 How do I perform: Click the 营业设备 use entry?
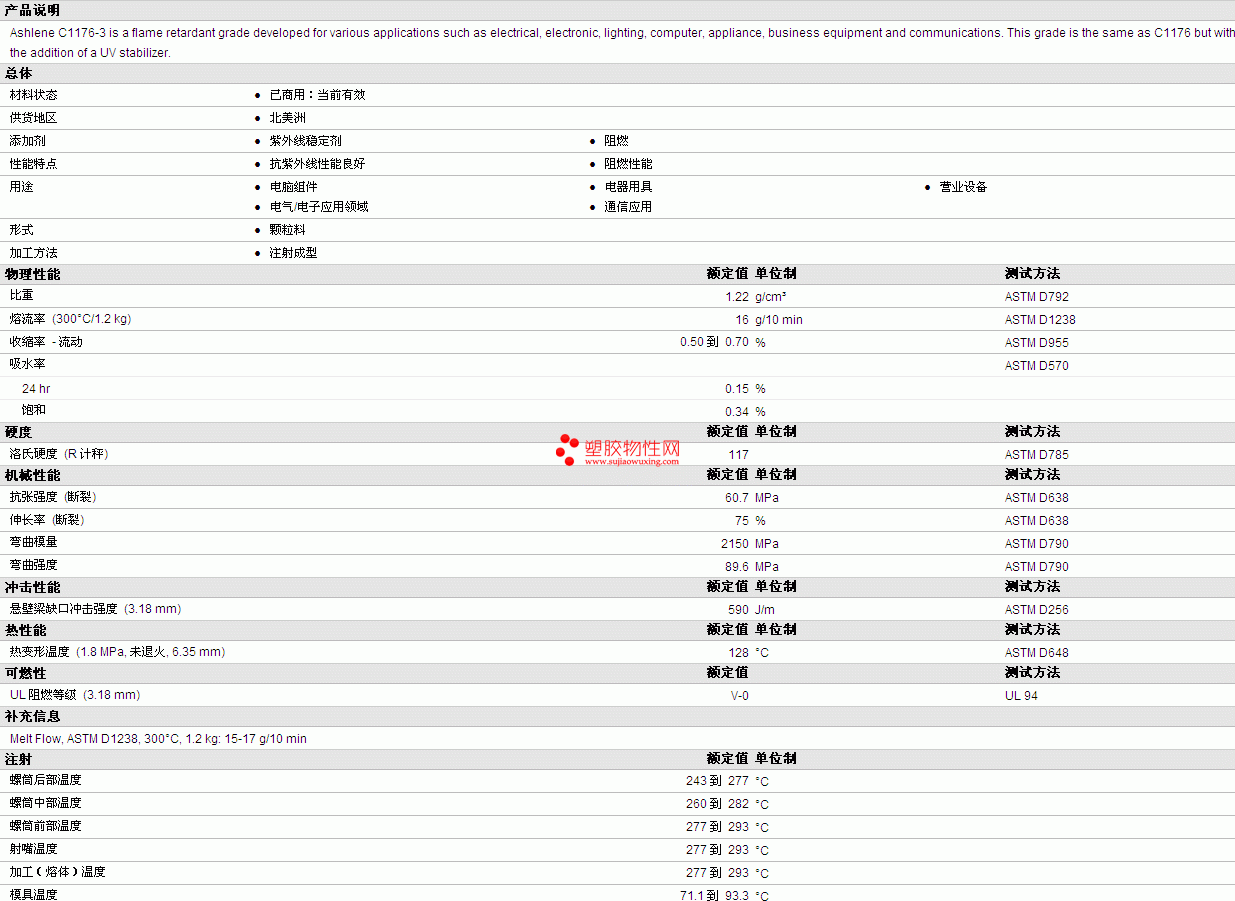963,187
